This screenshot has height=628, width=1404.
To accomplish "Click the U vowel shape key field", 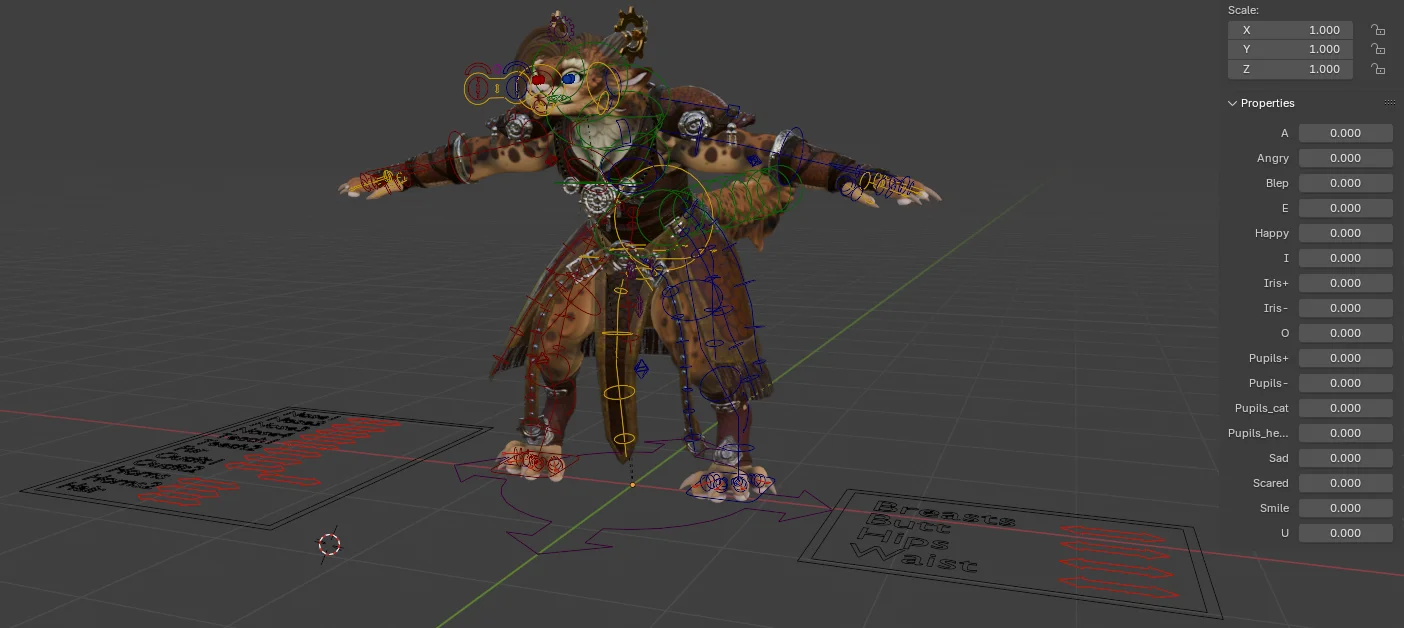I will click(1345, 533).
